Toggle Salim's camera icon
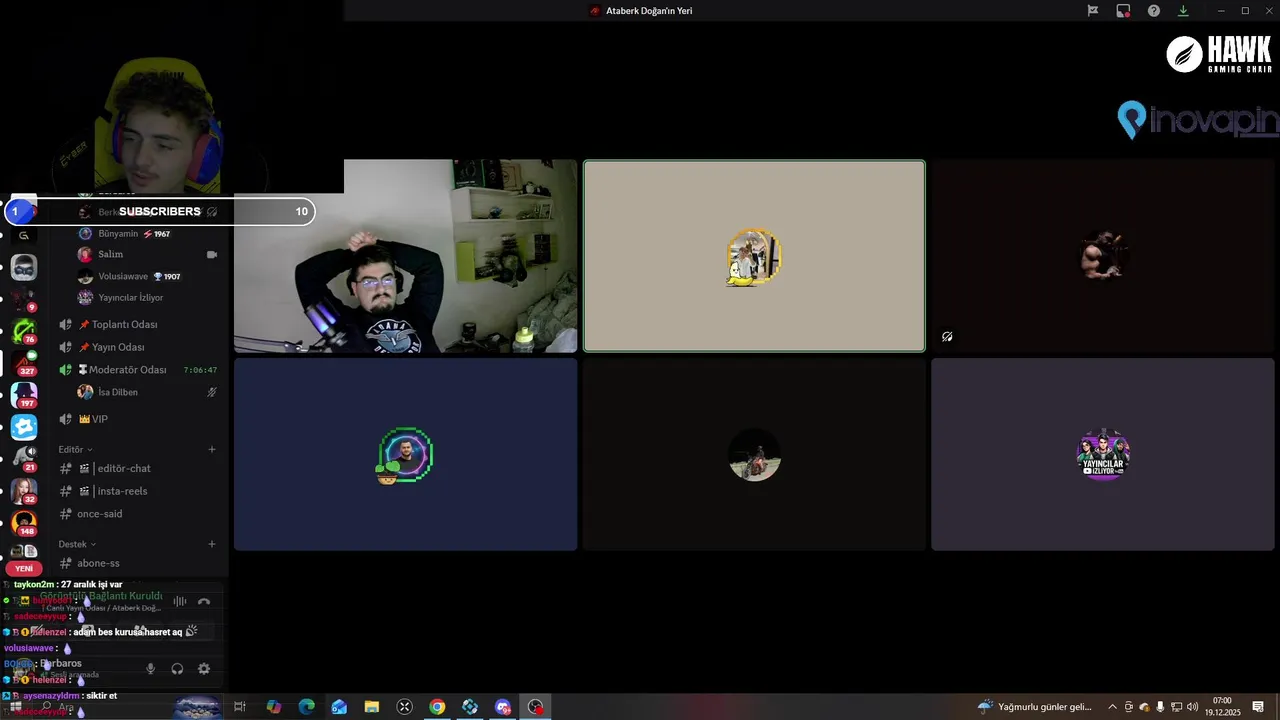Image resolution: width=1280 pixels, height=720 pixels. pyautogui.click(x=212, y=255)
